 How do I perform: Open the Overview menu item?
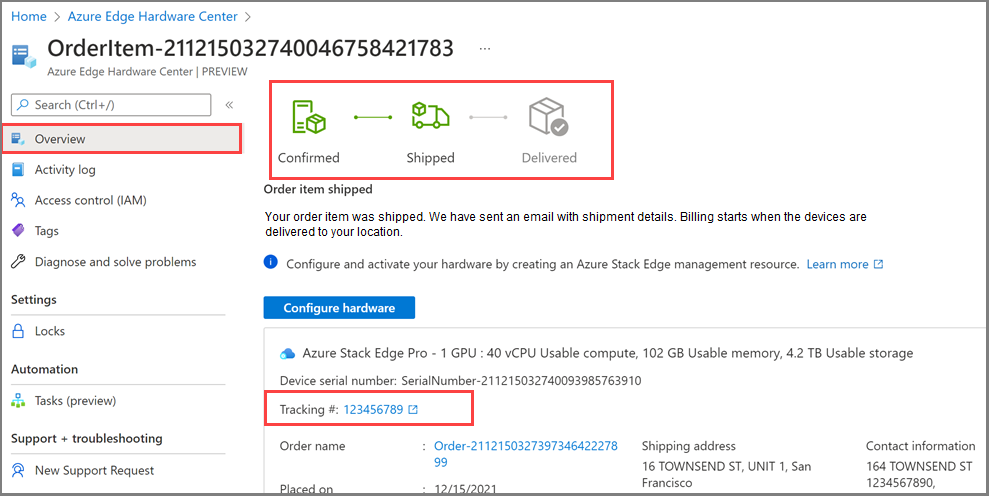pos(60,139)
